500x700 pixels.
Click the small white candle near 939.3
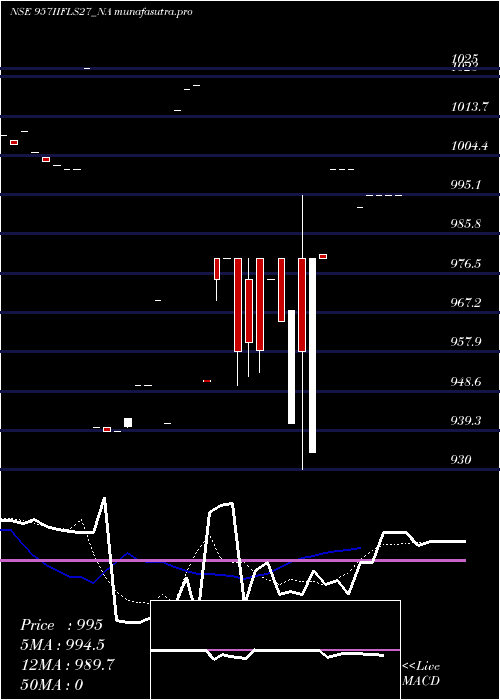(128, 422)
